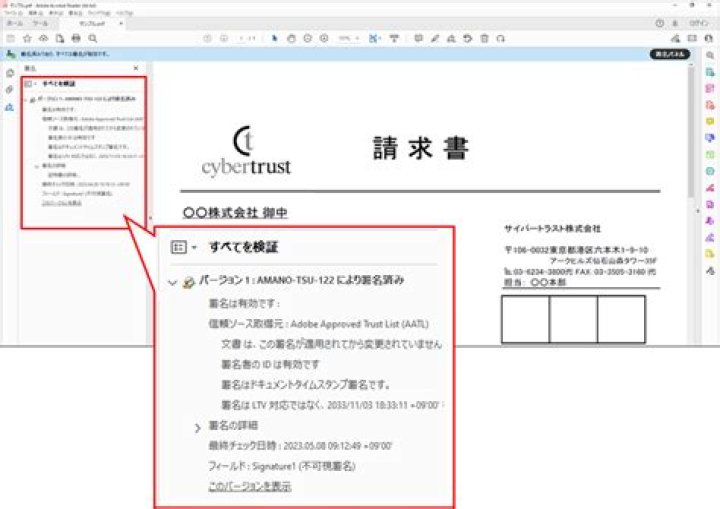This screenshot has width=720, height=509.
Task: Click このバージョンを表示 link in small left panel
Action: click(62, 203)
